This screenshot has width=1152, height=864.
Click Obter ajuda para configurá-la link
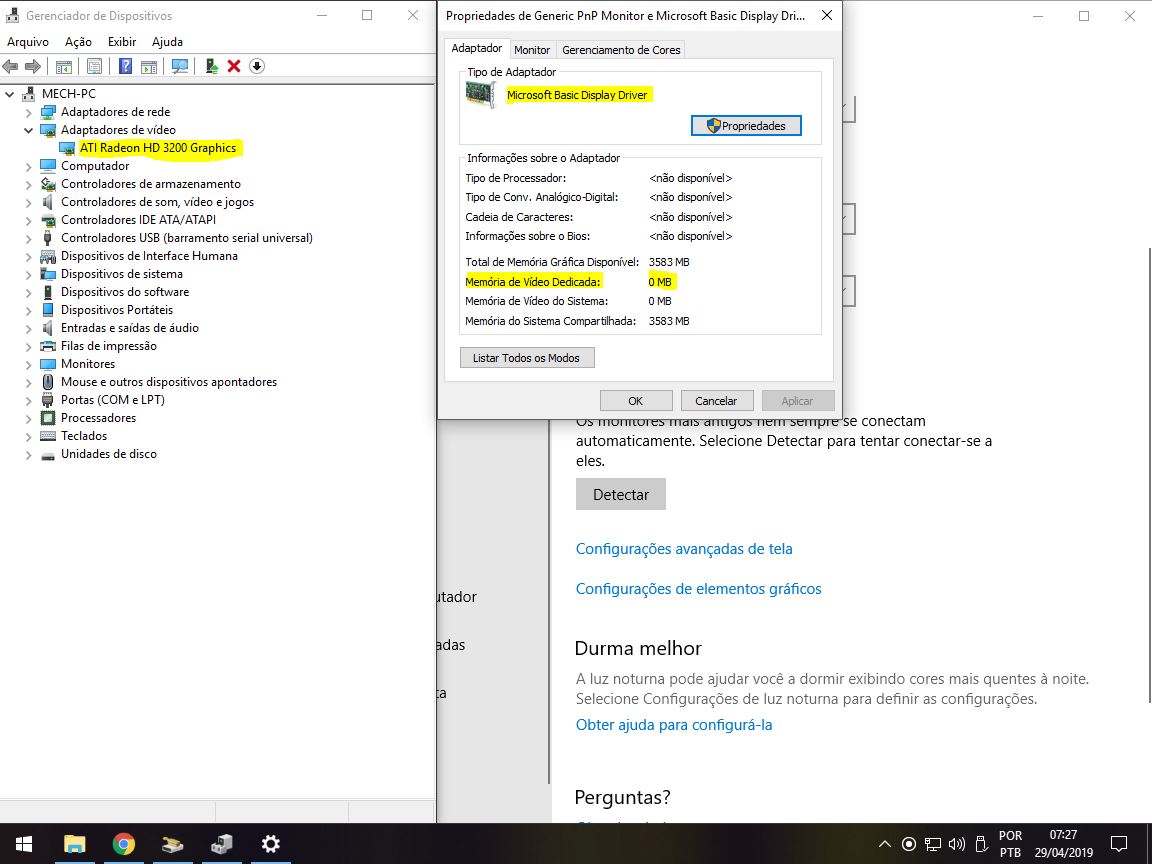click(x=674, y=724)
